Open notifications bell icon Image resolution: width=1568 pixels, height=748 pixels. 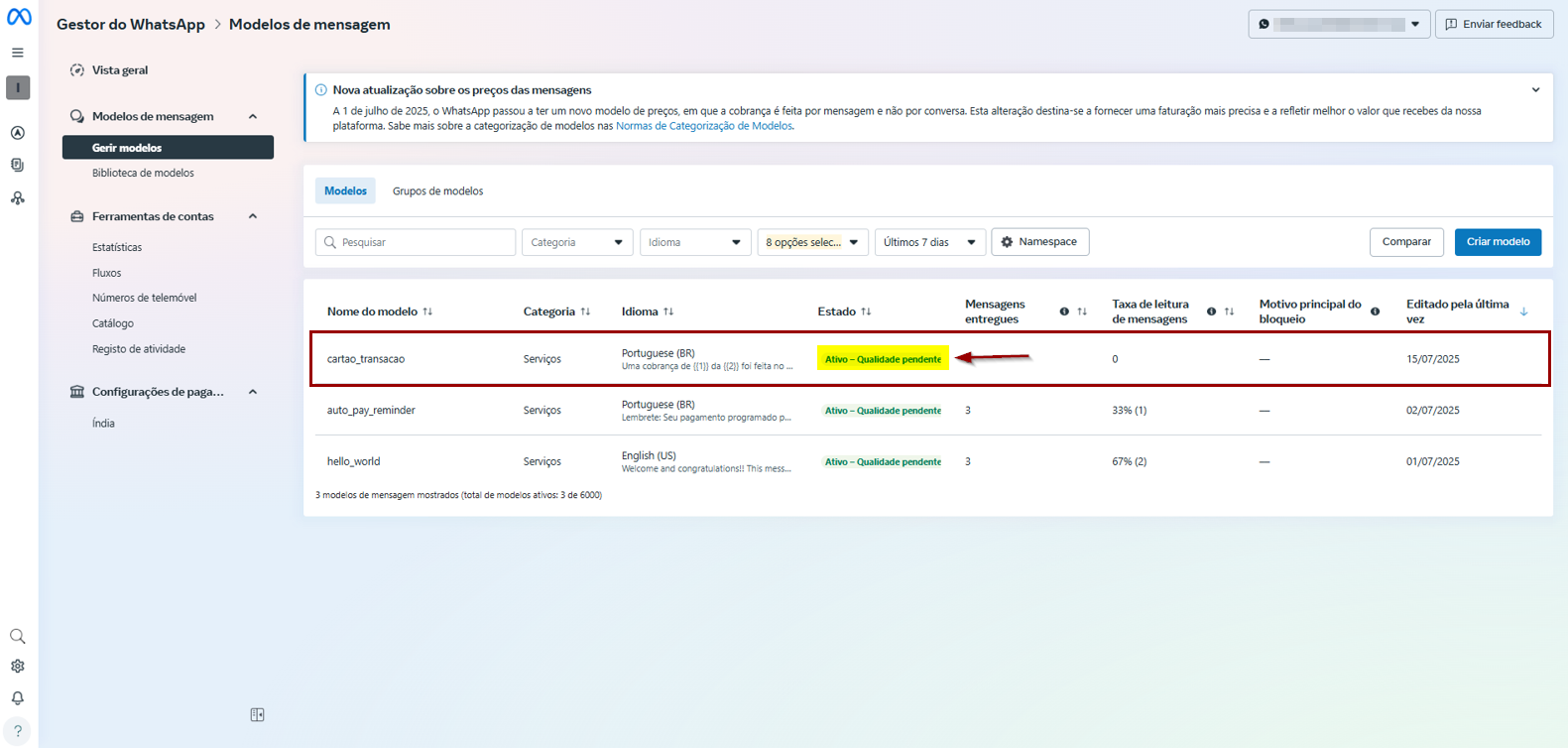pos(18,698)
